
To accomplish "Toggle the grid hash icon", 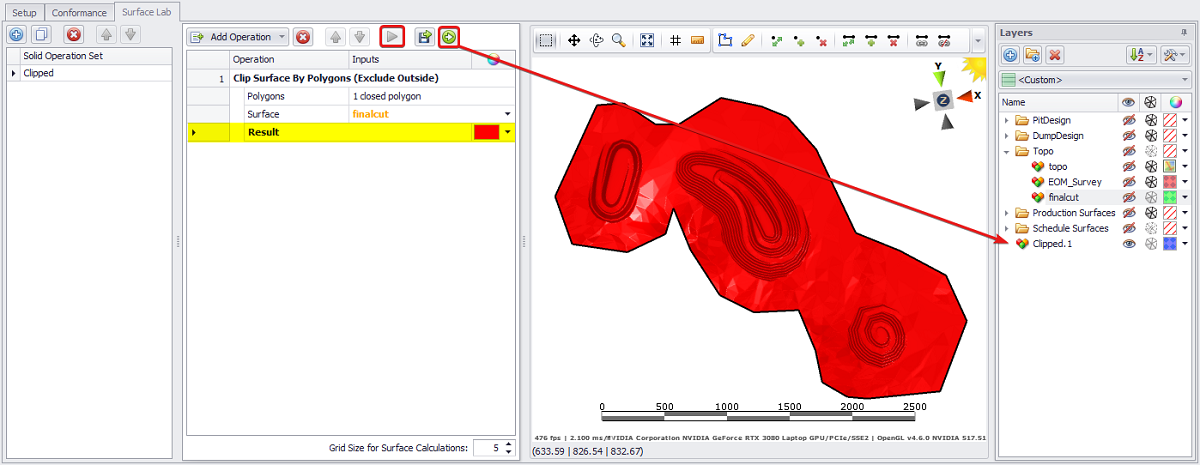I will [675, 41].
